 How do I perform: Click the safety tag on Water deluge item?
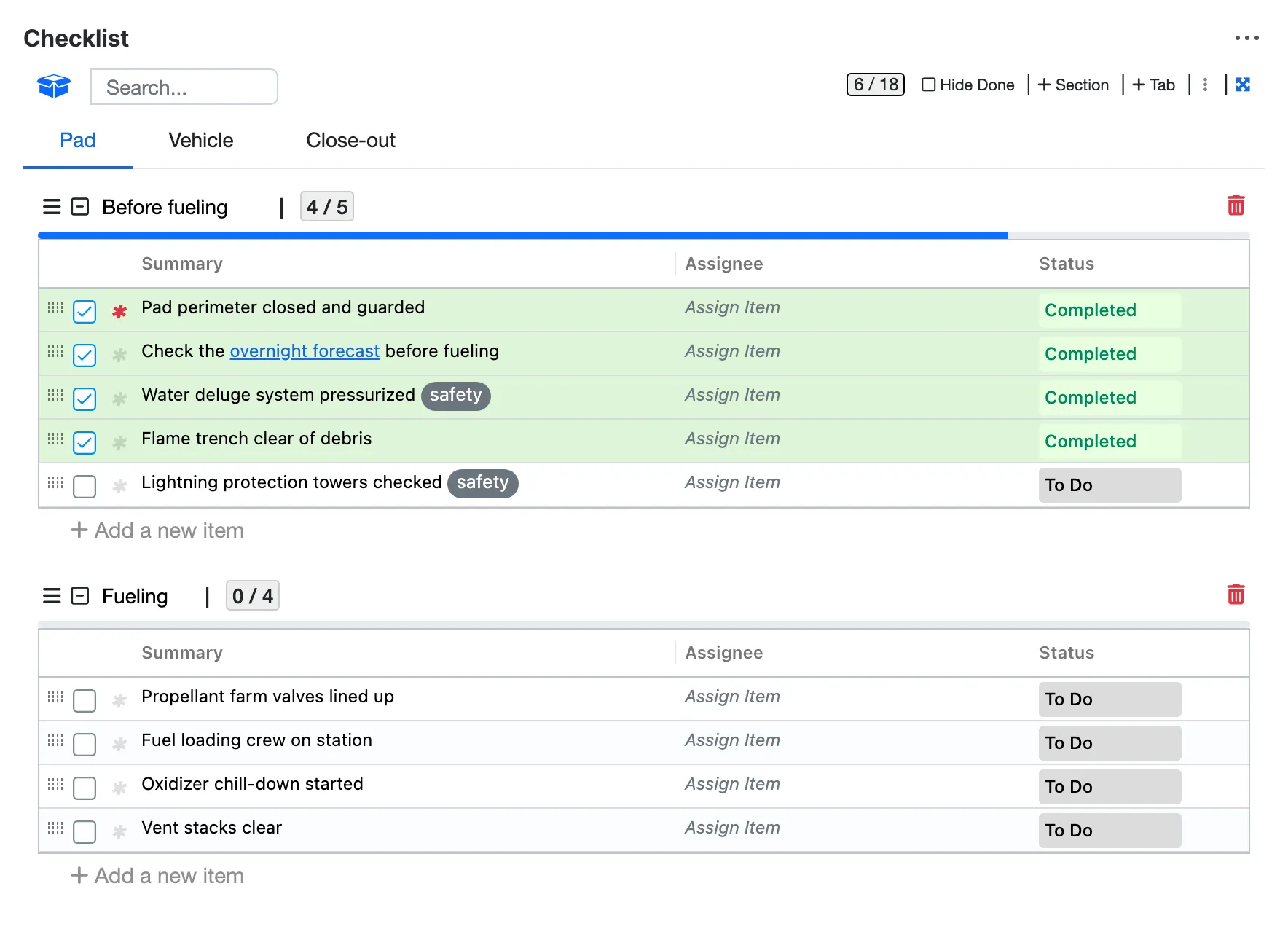(456, 396)
